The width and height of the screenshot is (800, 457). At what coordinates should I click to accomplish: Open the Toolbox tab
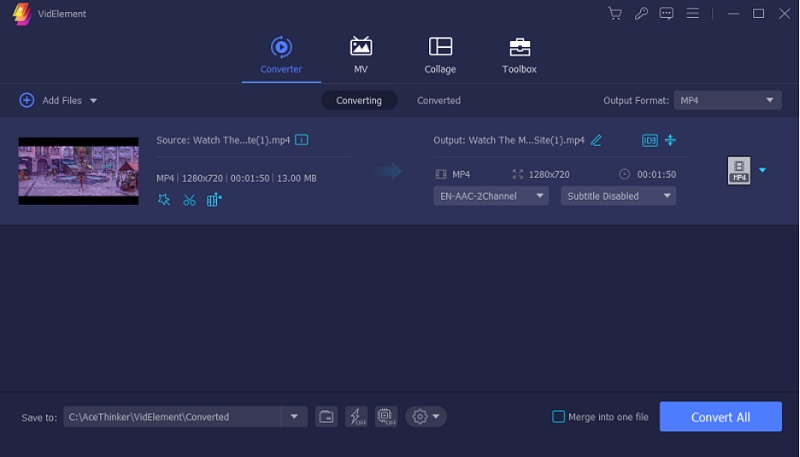519,55
